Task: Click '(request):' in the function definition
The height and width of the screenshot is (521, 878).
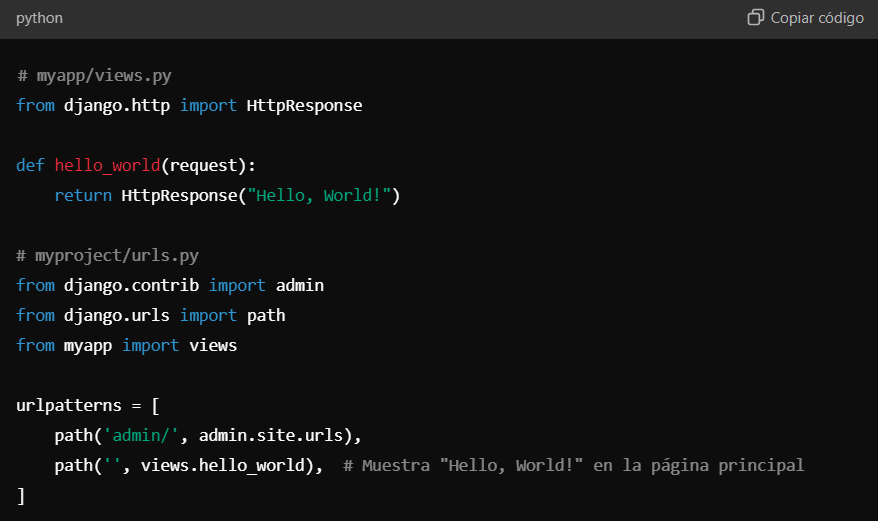Action: tap(208, 166)
